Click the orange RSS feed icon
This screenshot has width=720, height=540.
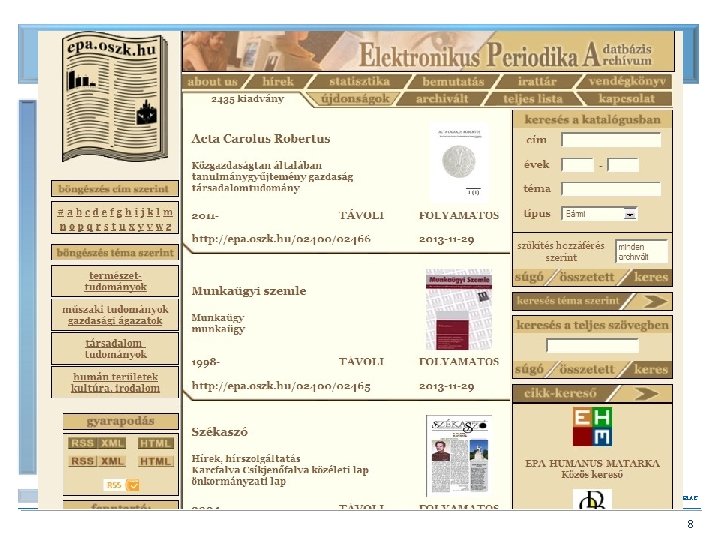[133, 485]
